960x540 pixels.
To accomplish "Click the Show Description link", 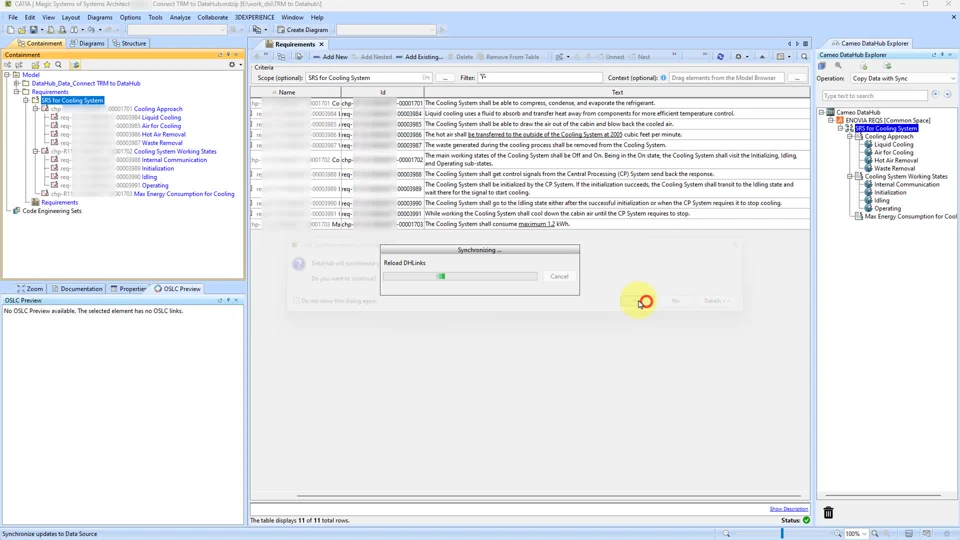I will 789,509.
